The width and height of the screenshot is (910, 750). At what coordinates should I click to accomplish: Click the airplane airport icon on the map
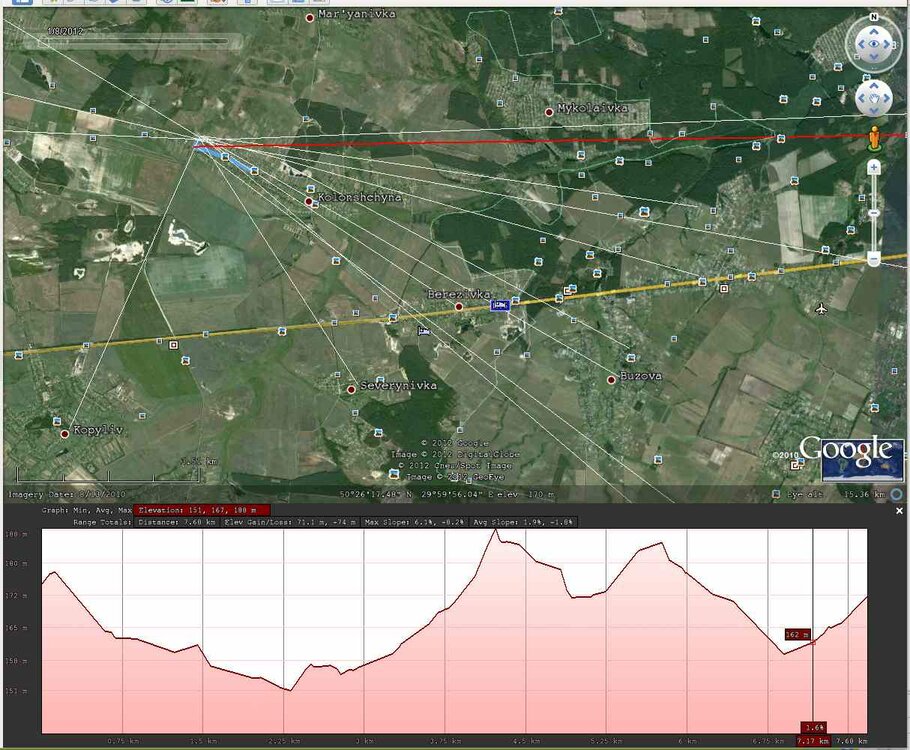coord(821,308)
